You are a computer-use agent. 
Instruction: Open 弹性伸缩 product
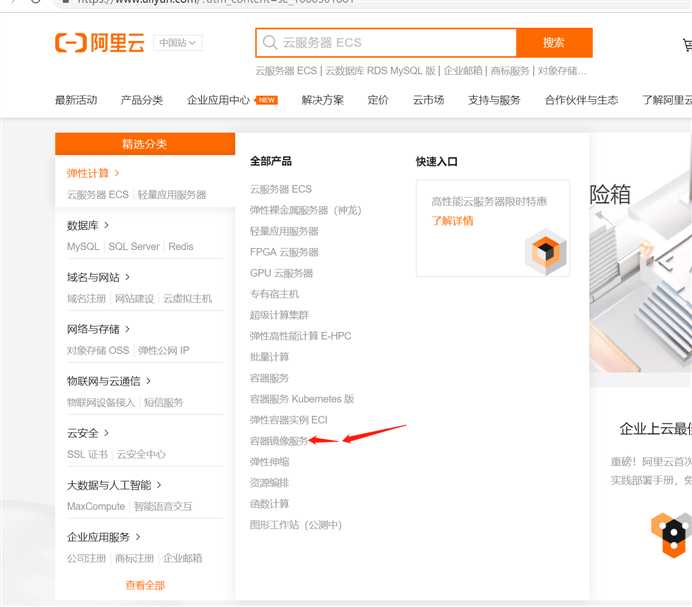click(269, 462)
